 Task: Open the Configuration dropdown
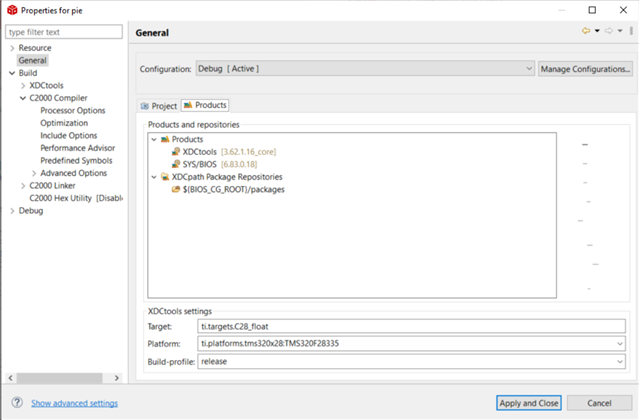point(529,69)
